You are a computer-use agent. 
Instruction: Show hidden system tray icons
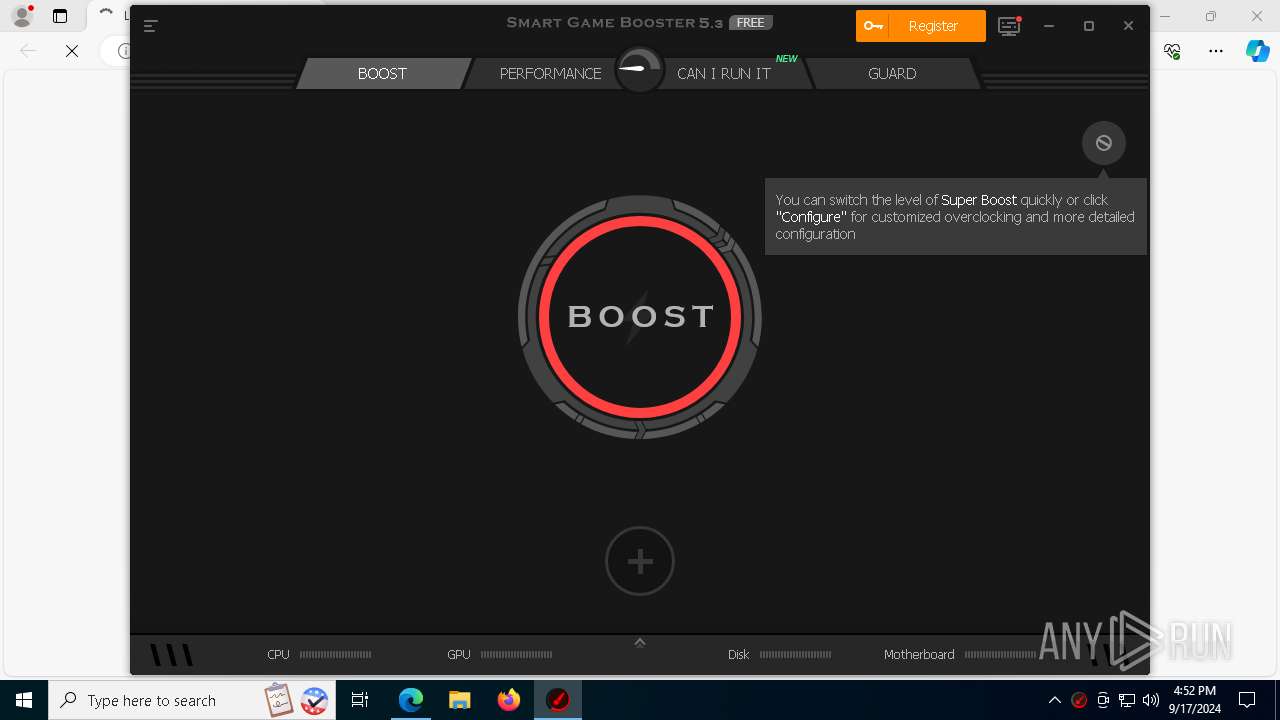click(x=1054, y=700)
